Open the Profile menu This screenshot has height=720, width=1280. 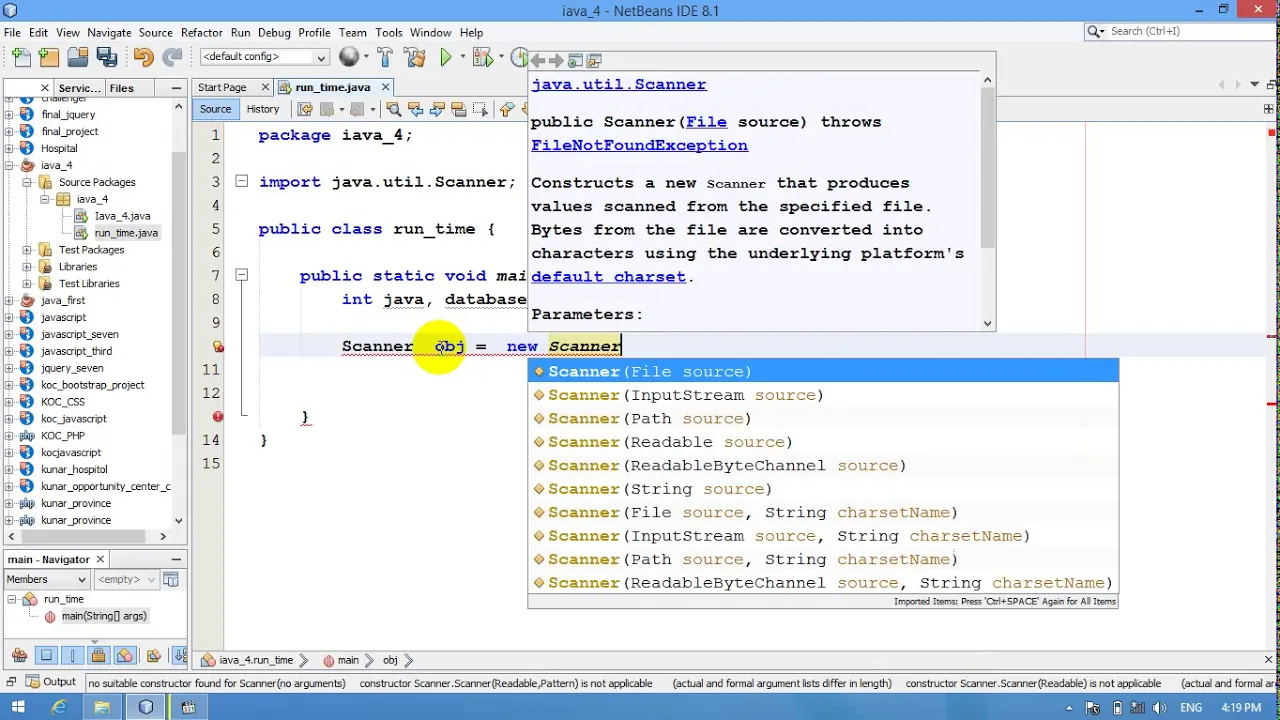[x=314, y=32]
